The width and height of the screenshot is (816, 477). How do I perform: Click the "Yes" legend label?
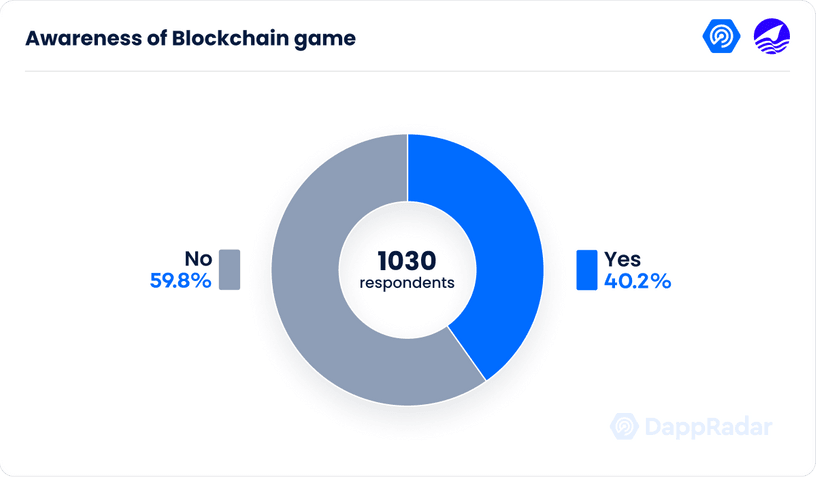(x=622, y=260)
